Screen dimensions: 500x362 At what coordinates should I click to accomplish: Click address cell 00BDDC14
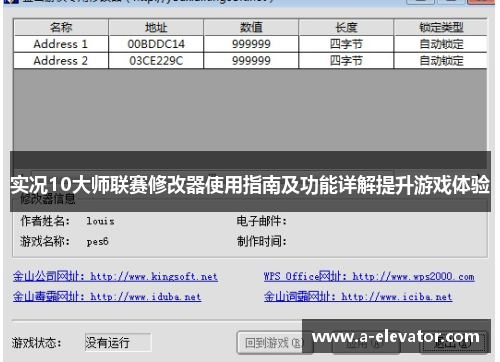click(x=156, y=44)
